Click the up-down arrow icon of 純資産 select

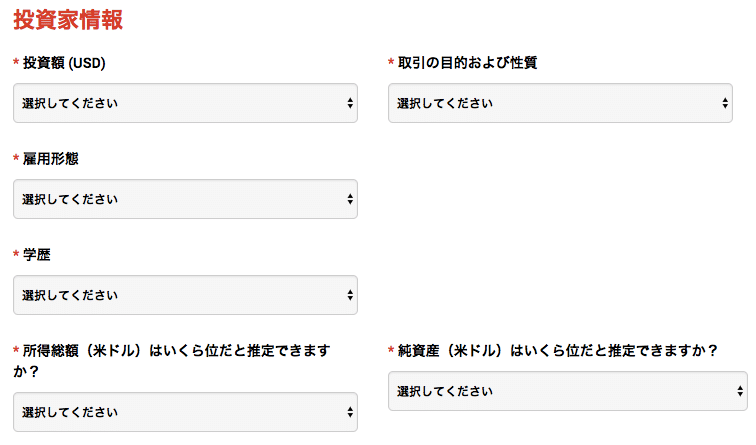pyautogui.click(x=740, y=391)
